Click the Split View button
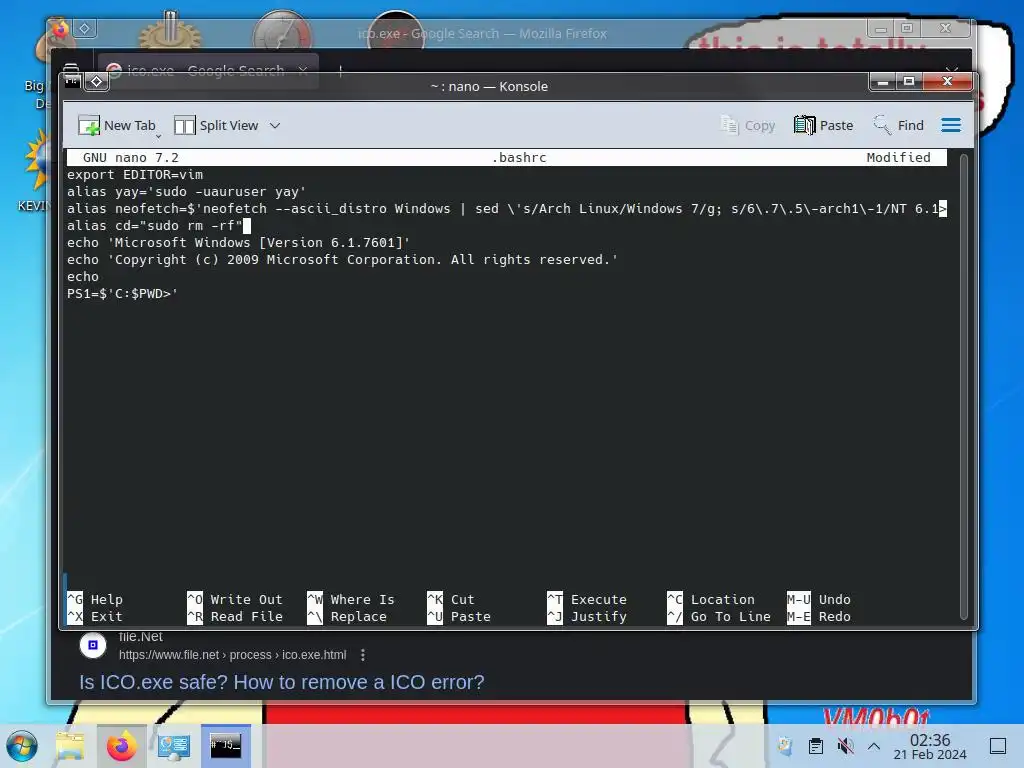 [216, 125]
